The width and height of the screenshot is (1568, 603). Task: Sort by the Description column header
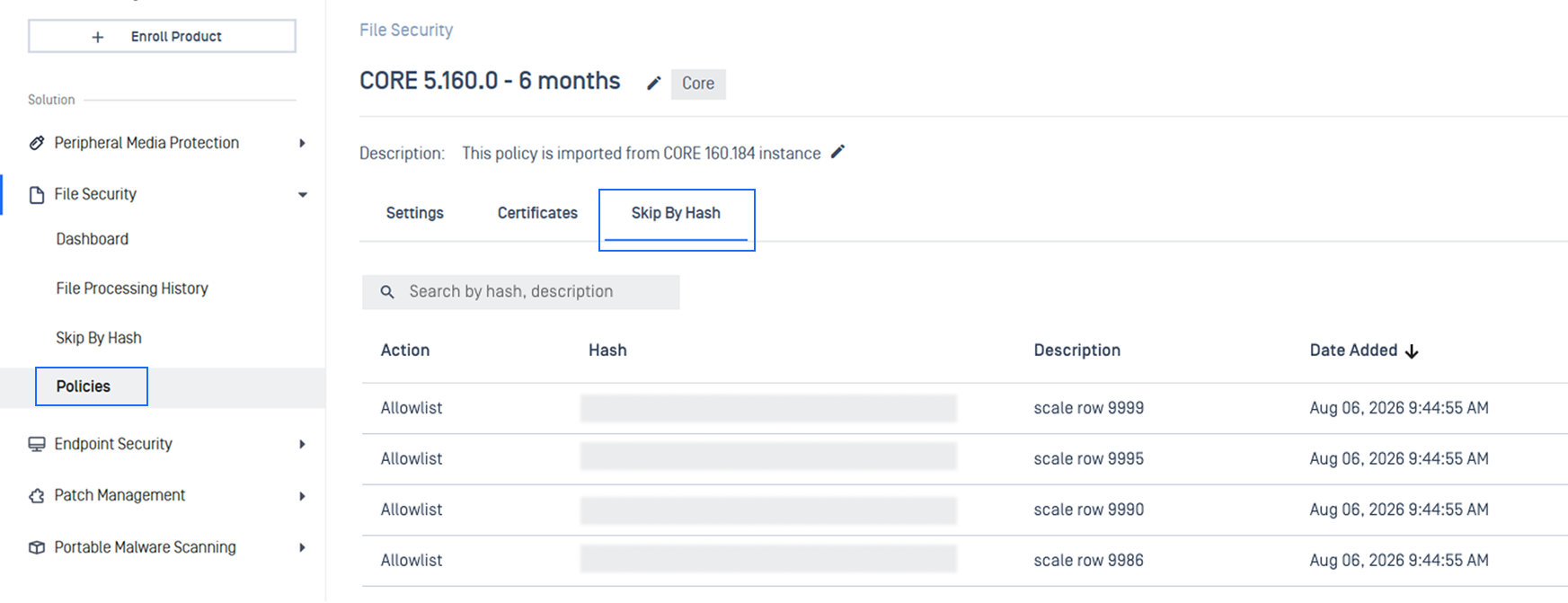(1076, 350)
